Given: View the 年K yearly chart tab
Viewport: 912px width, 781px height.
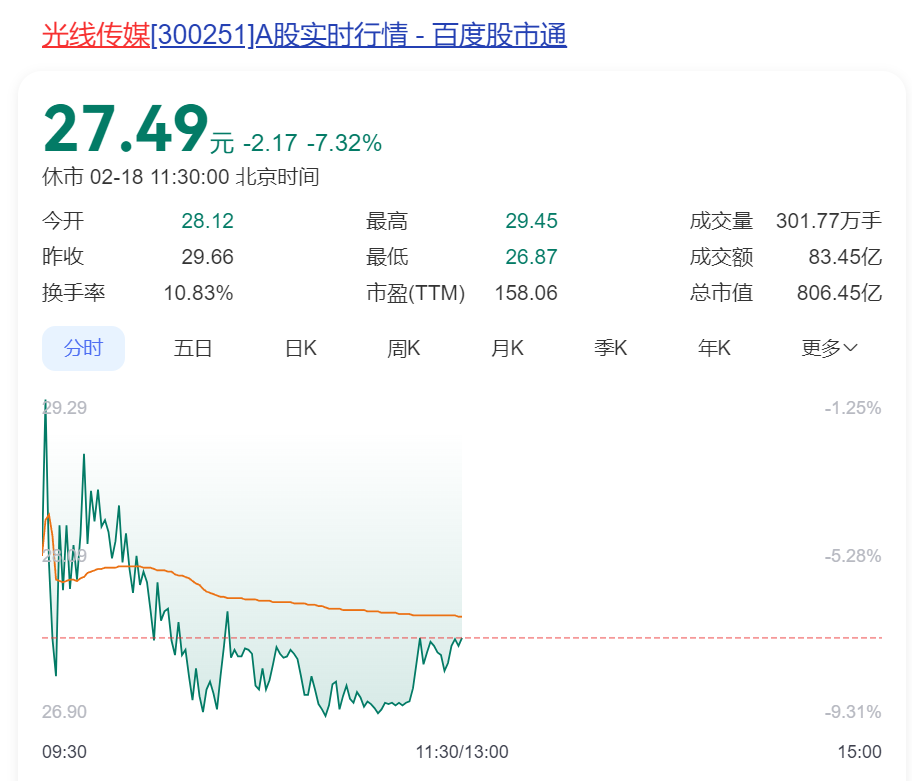Looking at the screenshot, I should (714, 348).
